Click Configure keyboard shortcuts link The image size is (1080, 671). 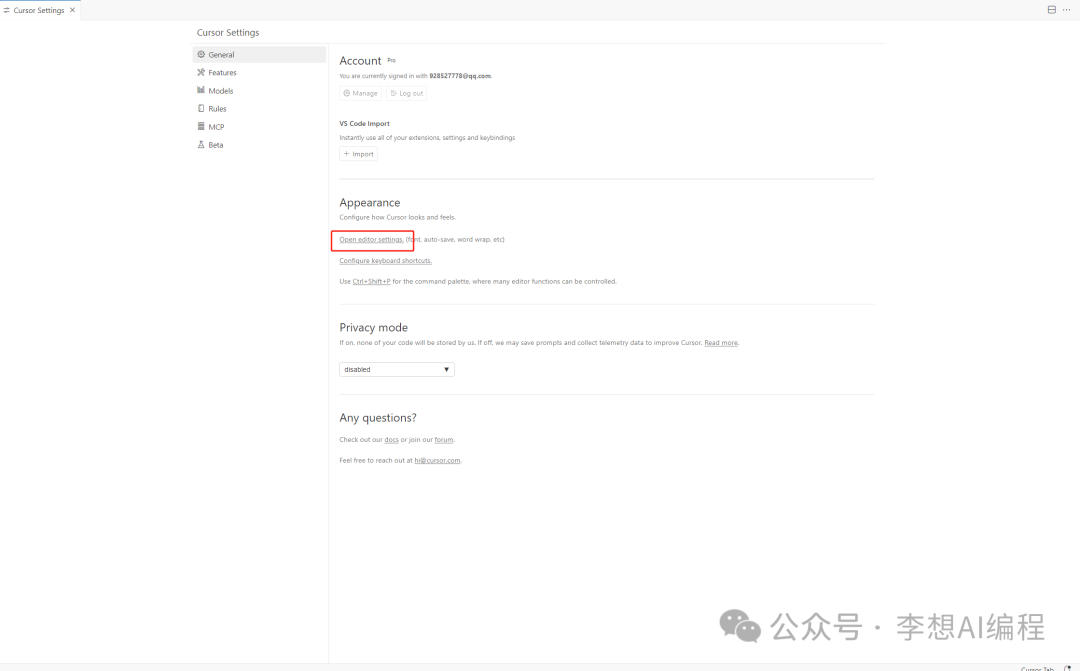click(385, 261)
